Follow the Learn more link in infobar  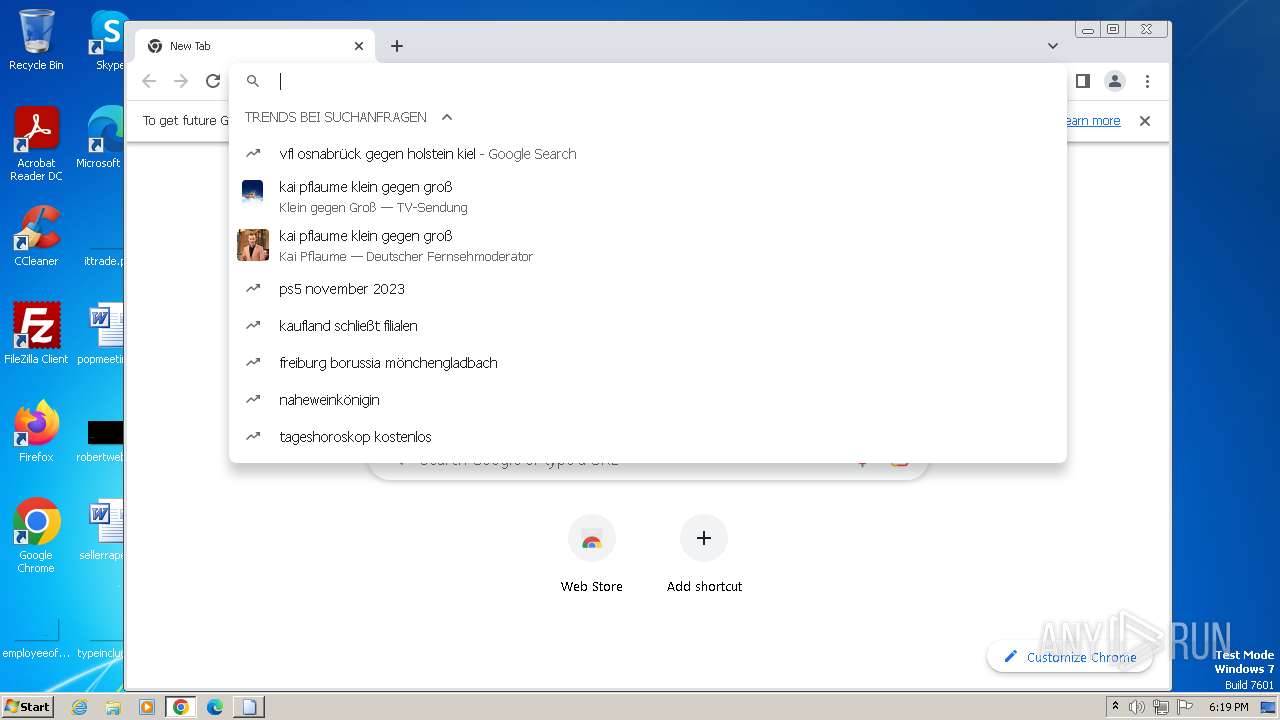pyautogui.click(x=1093, y=121)
